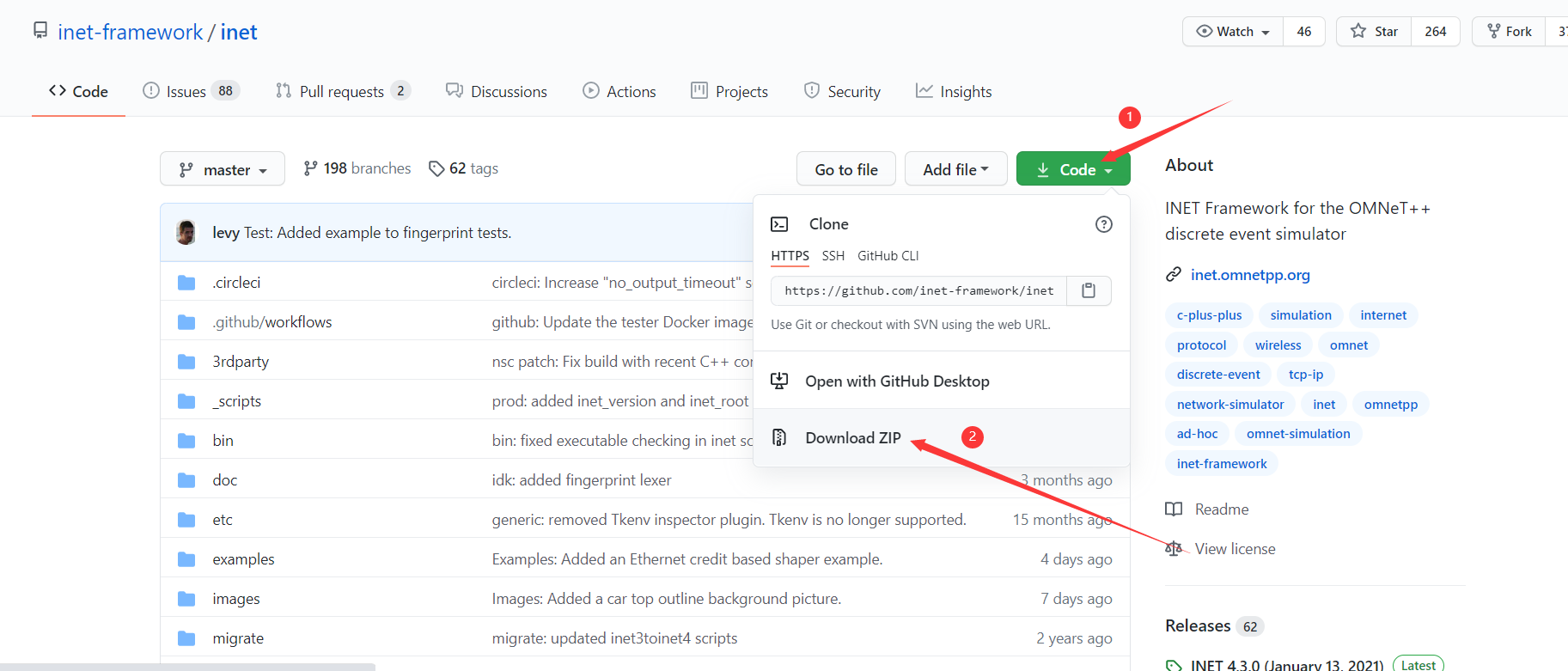Image resolution: width=1568 pixels, height=671 pixels.
Task: Open the Clone help question mark icon
Action: point(1104,224)
